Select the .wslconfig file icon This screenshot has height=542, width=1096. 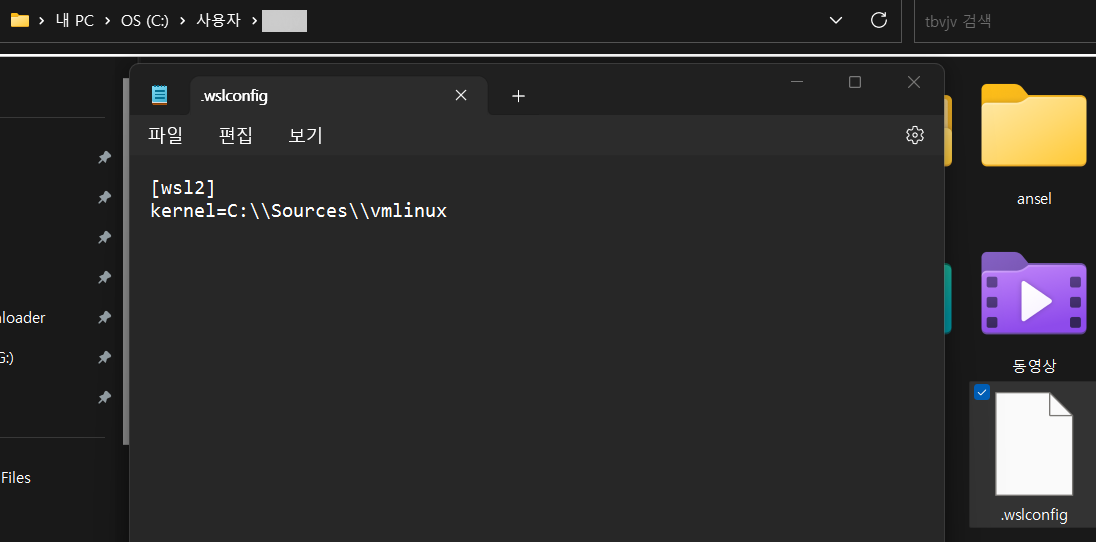pyautogui.click(x=1033, y=444)
